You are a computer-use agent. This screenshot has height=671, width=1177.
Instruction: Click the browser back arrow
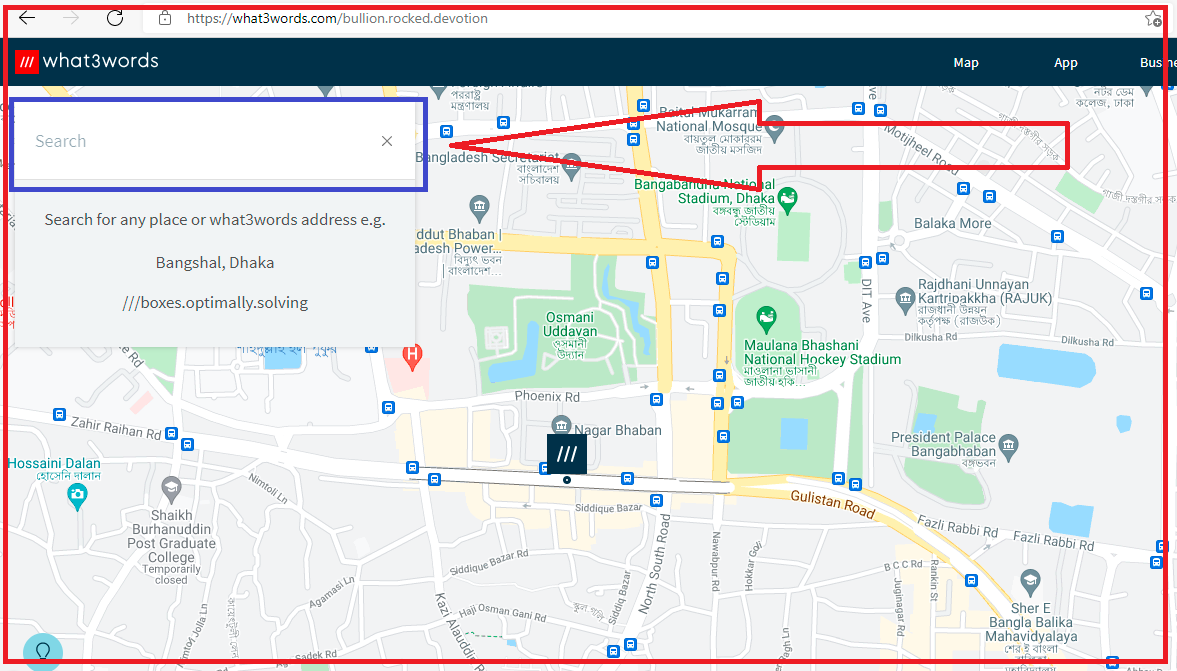coord(27,18)
